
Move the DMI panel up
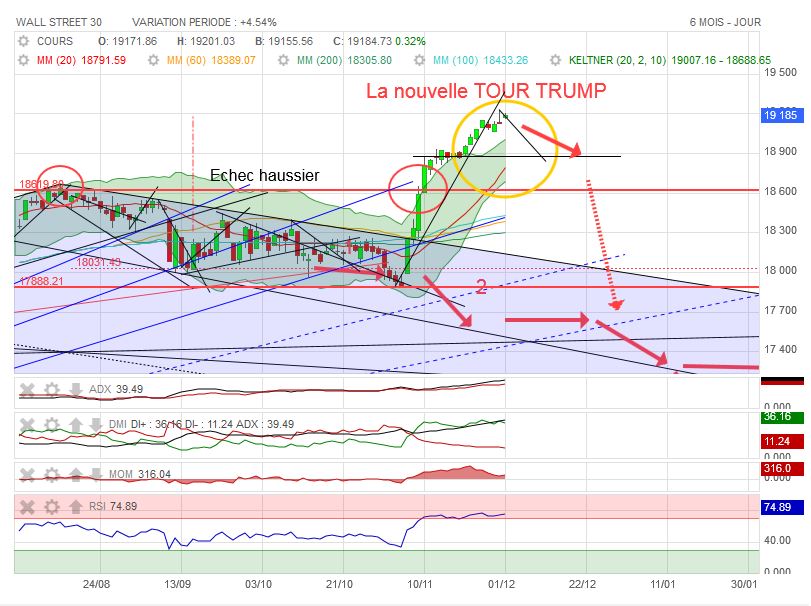[76, 425]
